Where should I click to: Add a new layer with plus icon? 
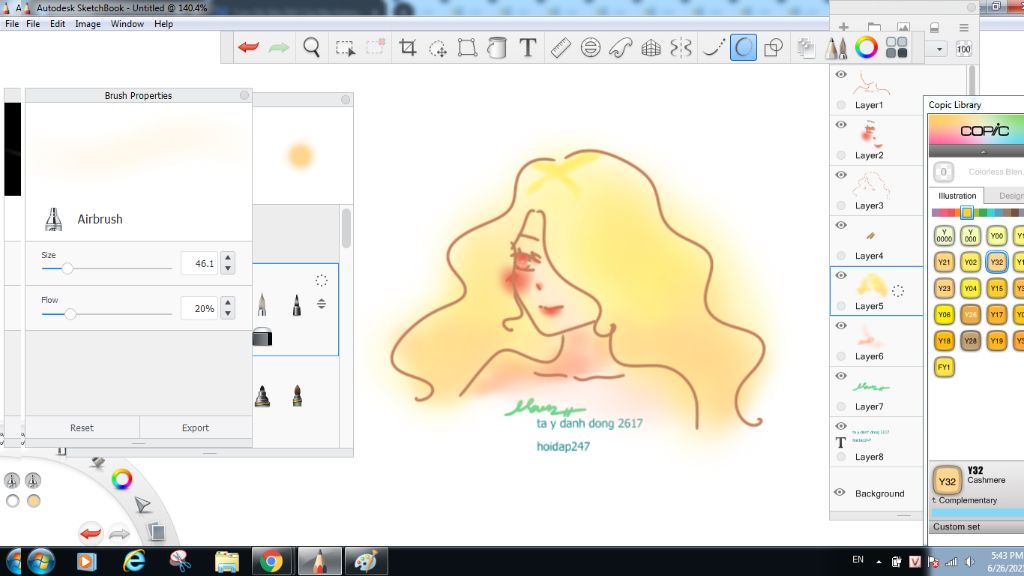(844, 27)
